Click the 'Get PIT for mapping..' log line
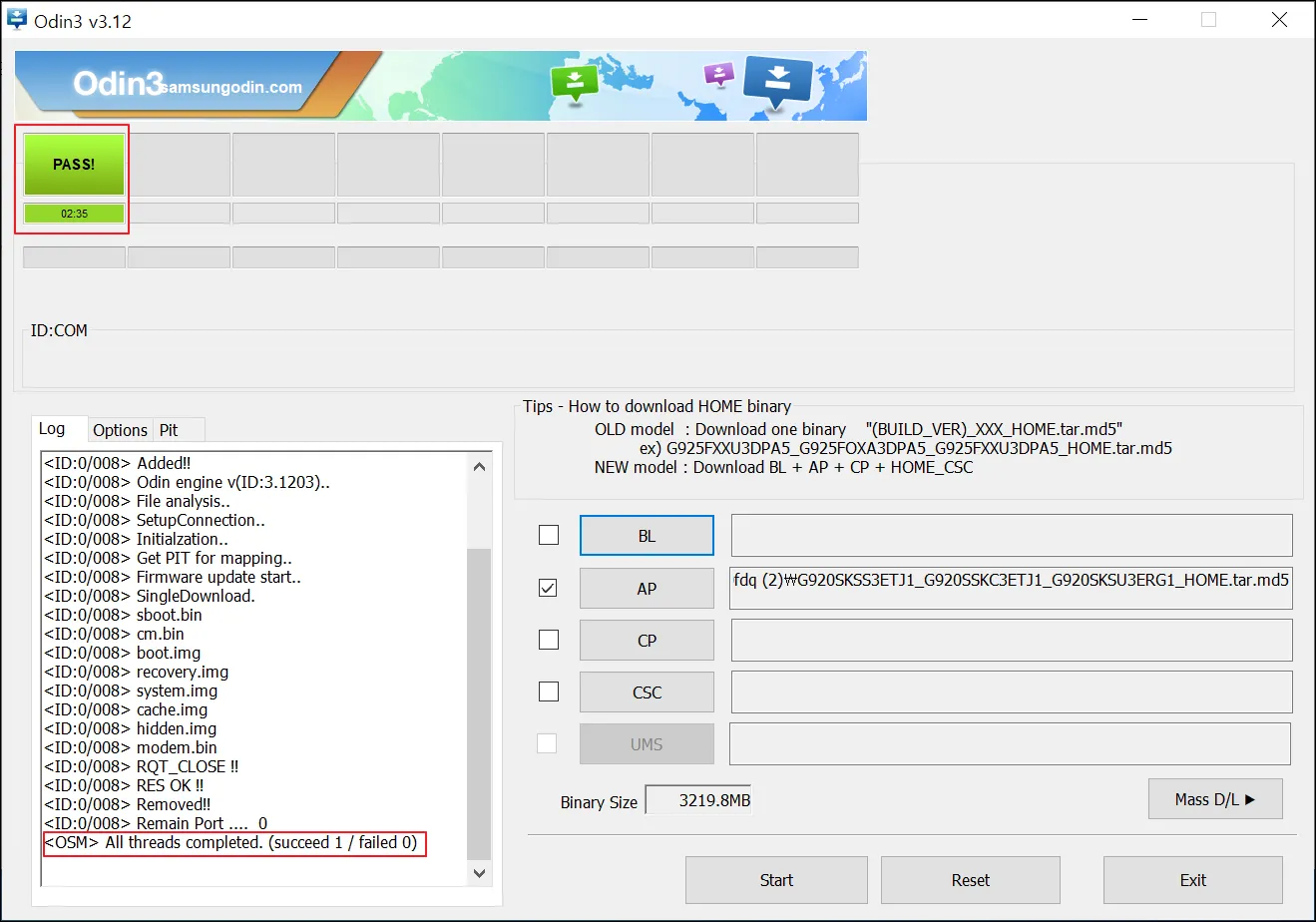Screen dimensions: 1316x922 click(168, 558)
